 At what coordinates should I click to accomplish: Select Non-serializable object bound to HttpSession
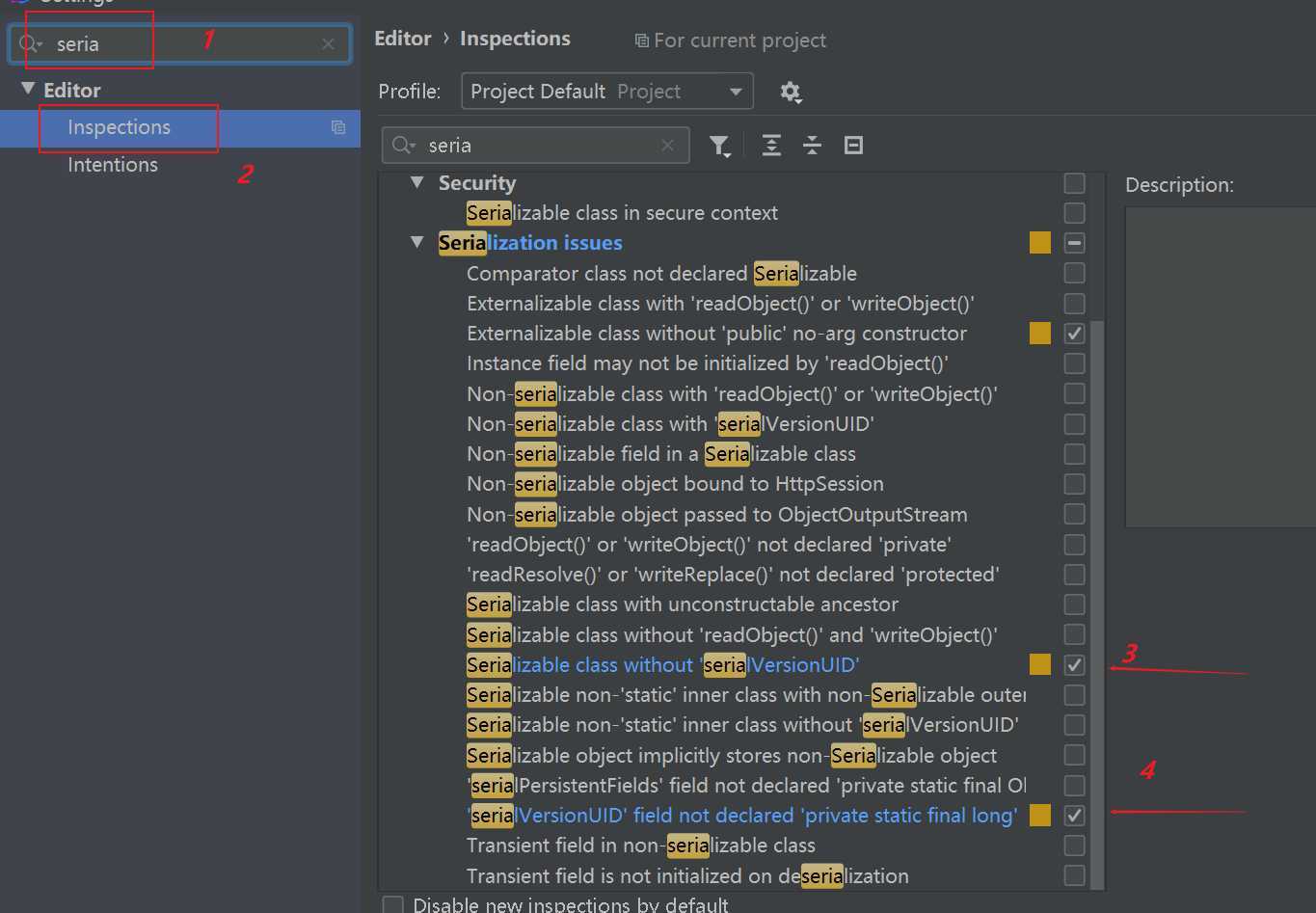click(x=675, y=484)
